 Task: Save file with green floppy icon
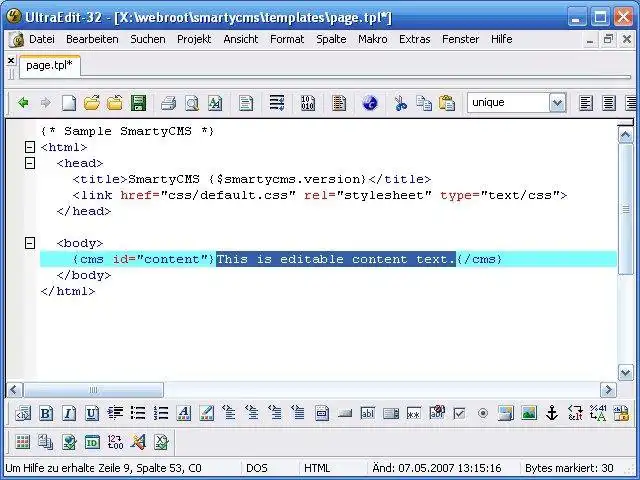(138, 103)
